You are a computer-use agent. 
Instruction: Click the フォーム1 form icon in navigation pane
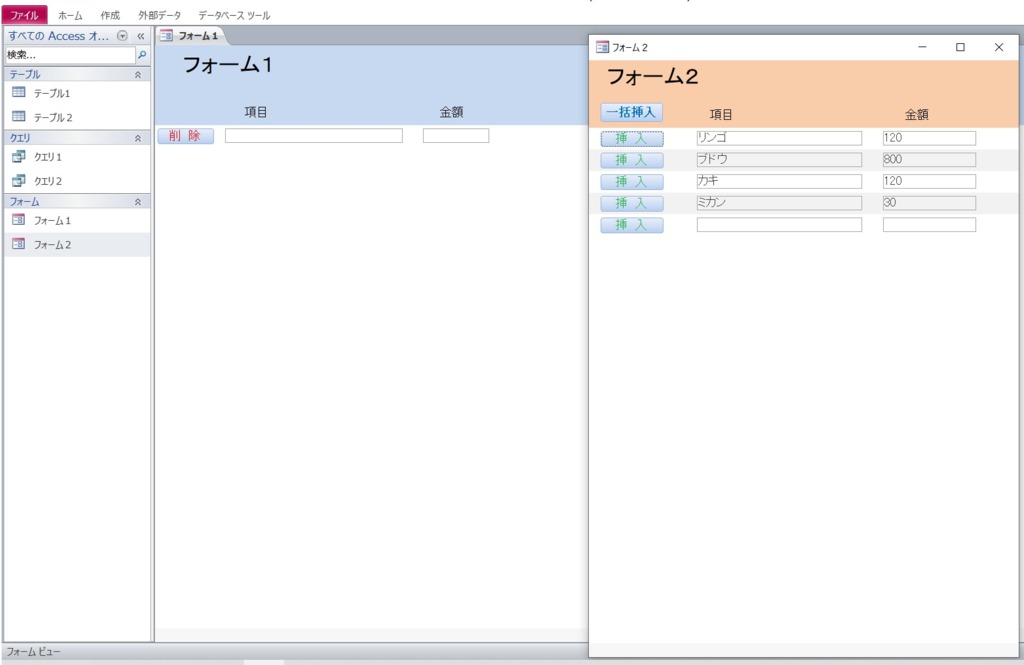(18, 220)
